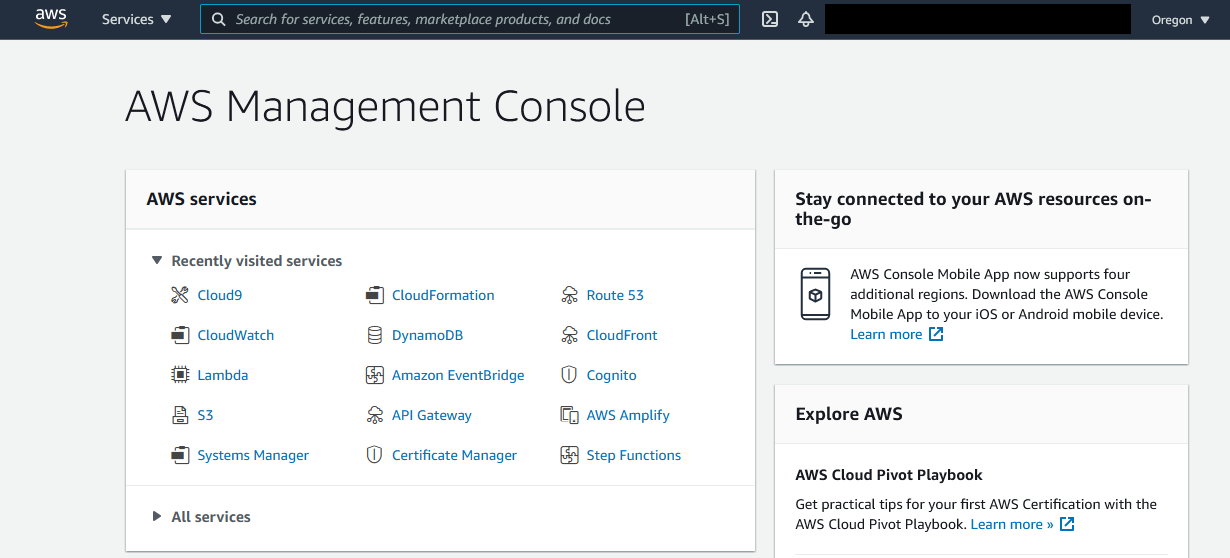Screen dimensions: 1230x558
Task: Click the DynamoDB database icon
Action: click(x=375, y=335)
